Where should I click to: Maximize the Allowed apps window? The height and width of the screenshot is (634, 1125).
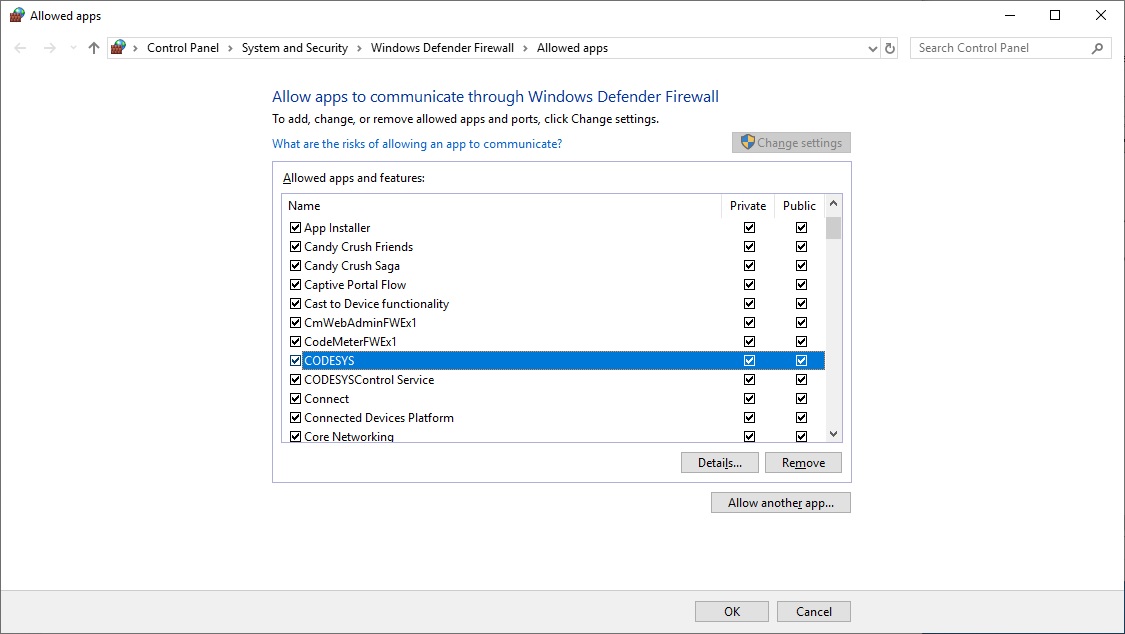pos(1055,15)
